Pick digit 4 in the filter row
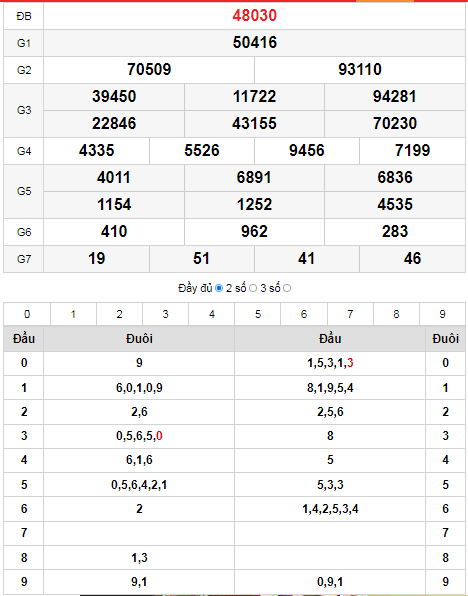468x596 pixels. tap(211, 314)
